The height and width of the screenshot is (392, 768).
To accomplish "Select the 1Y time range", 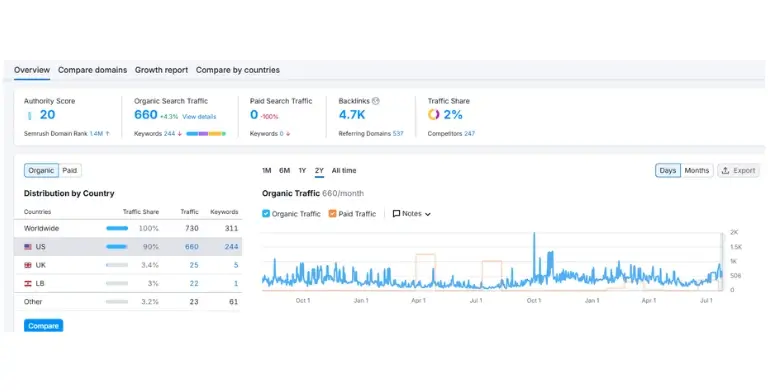I will [302, 171].
